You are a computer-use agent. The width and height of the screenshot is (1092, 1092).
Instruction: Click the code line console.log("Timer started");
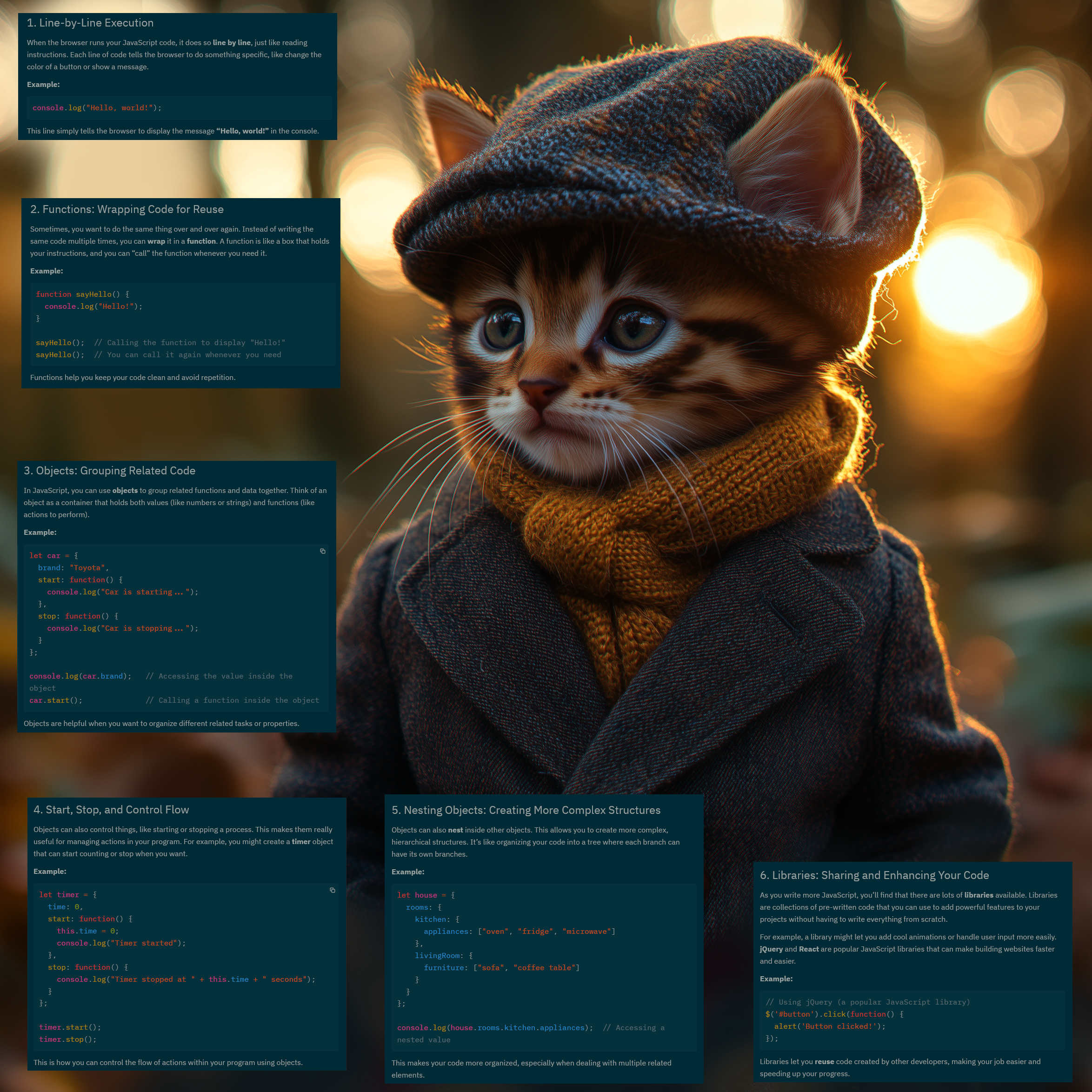[121, 943]
